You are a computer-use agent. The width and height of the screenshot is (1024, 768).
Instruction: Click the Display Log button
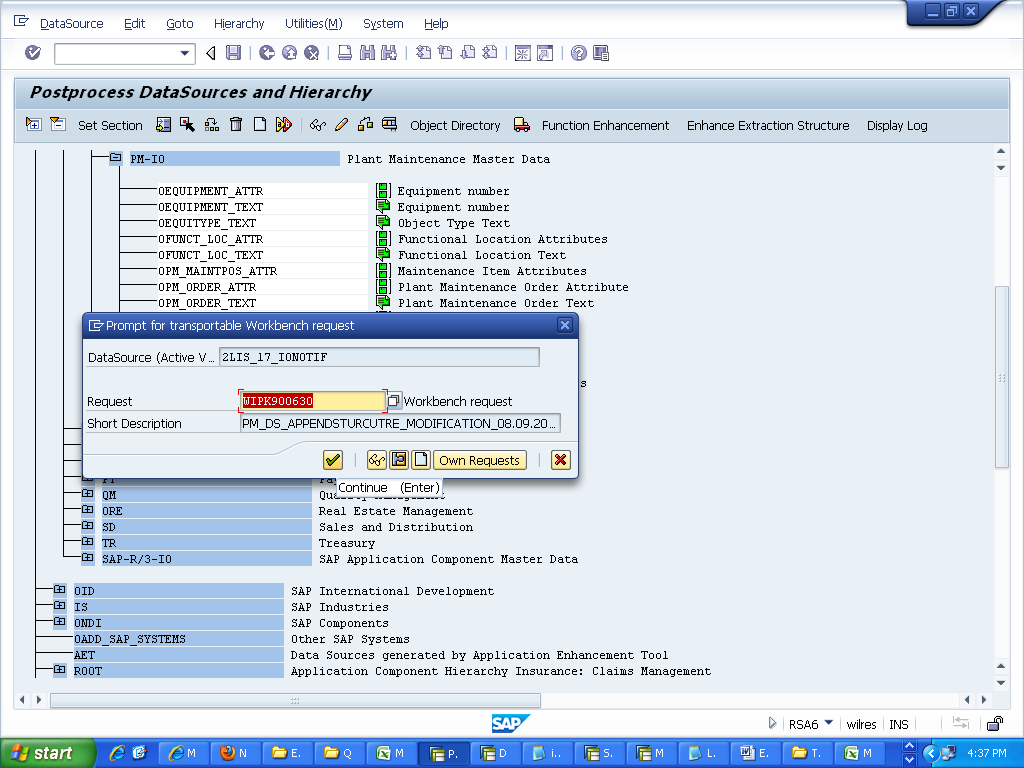(897, 125)
